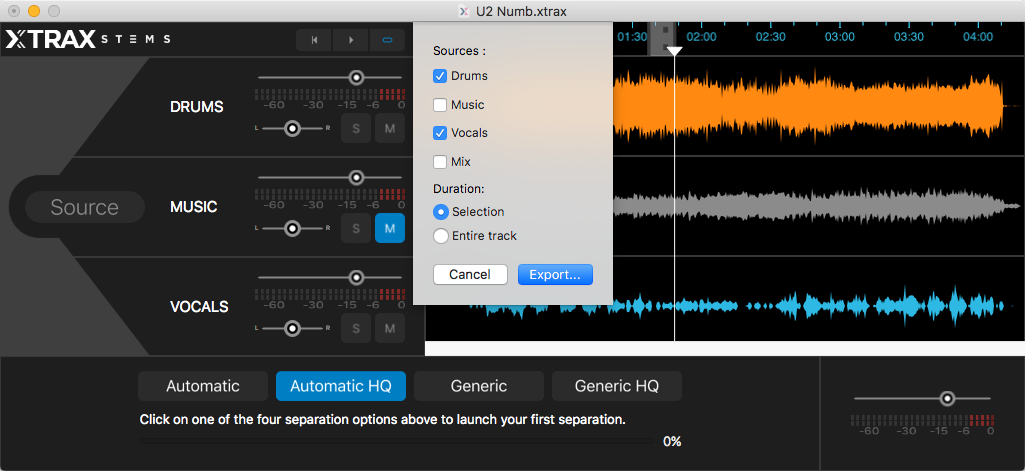Screen dimensions: 1025x471
Task: Check the Music source checkbox
Action: (x=440, y=105)
